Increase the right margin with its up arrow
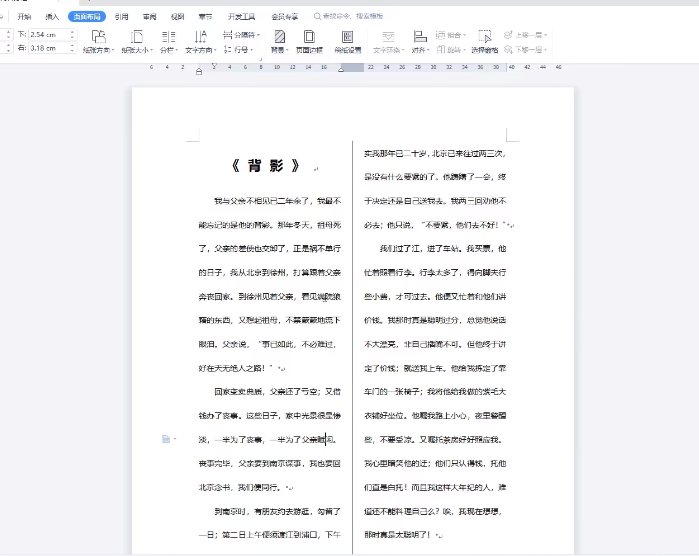 point(73,45)
